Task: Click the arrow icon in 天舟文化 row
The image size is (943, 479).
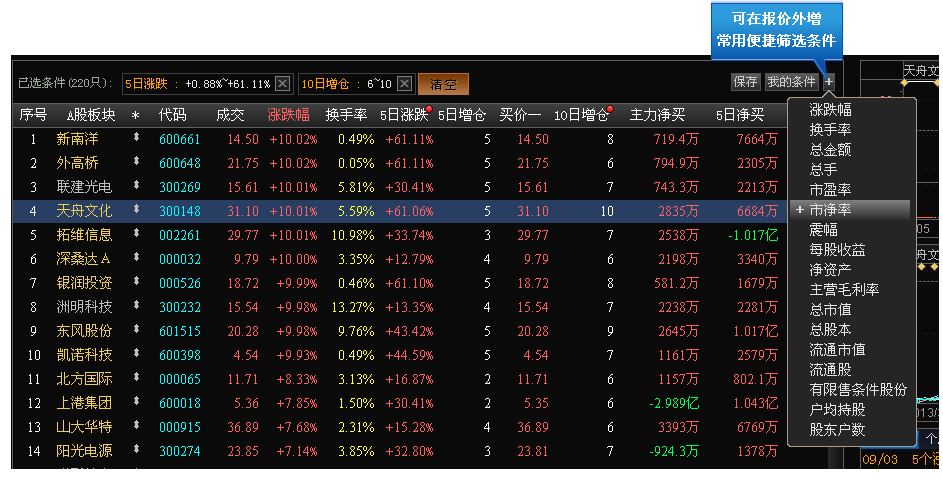Action: coord(137,209)
